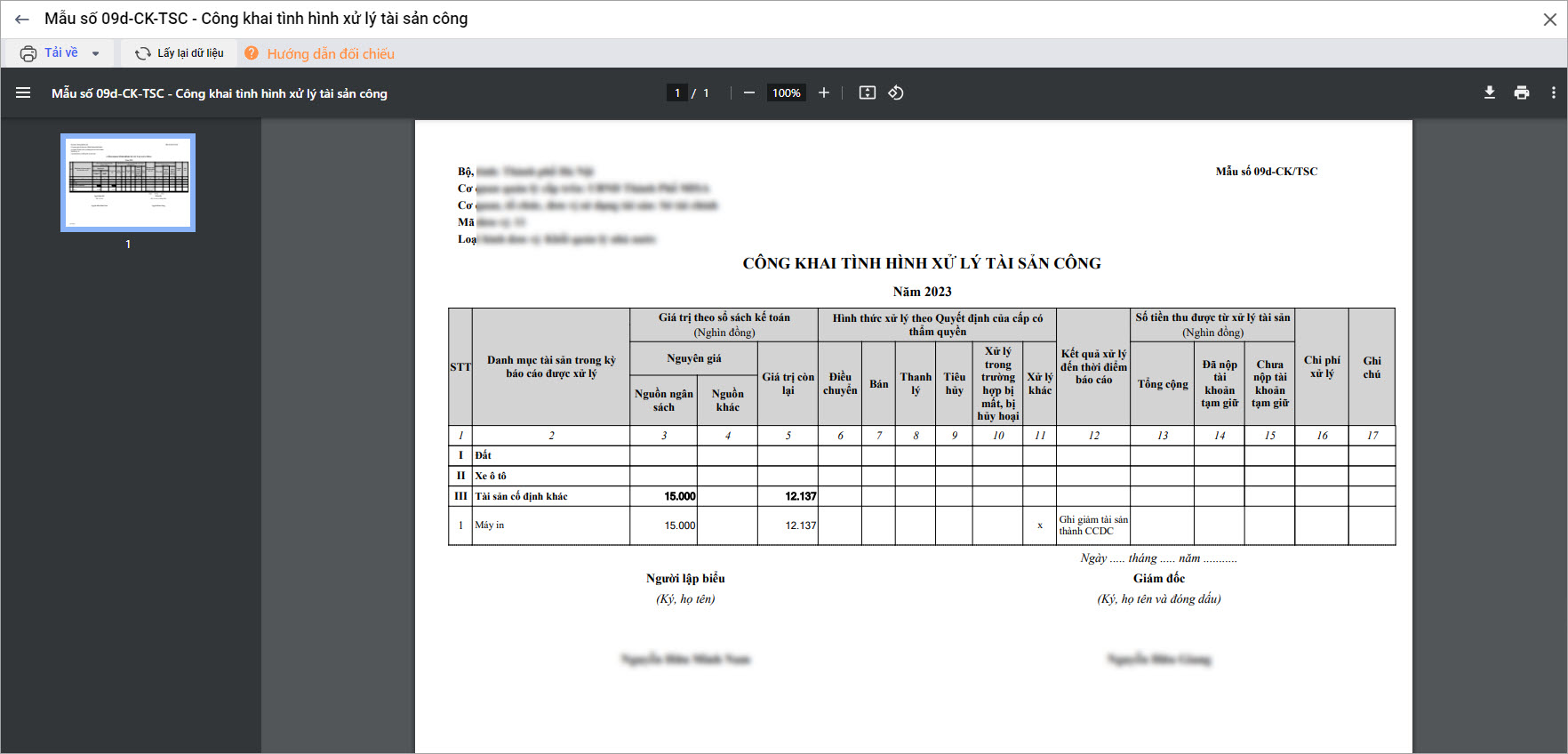The height and width of the screenshot is (754, 1568).
Task: Click the Tải về button label
Action: pos(61,52)
